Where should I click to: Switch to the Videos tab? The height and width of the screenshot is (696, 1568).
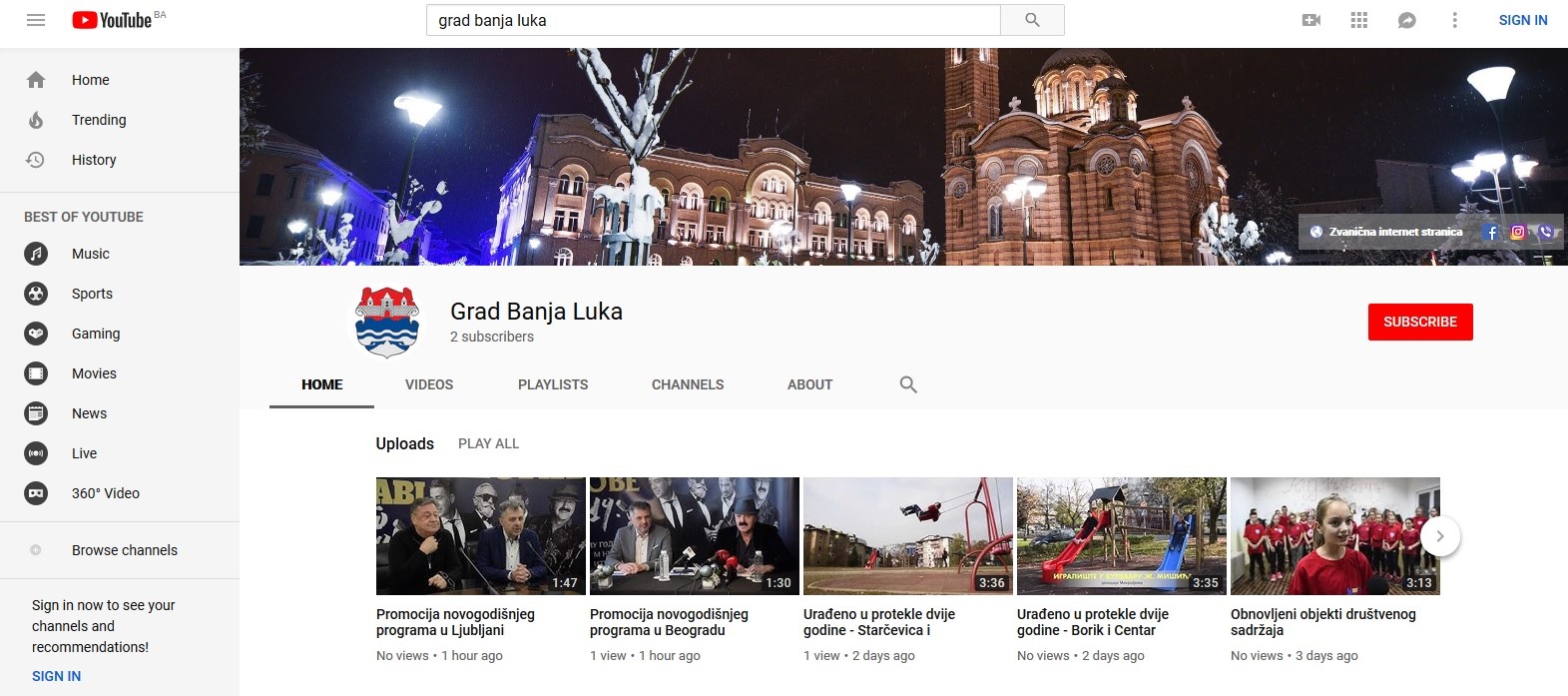click(428, 384)
